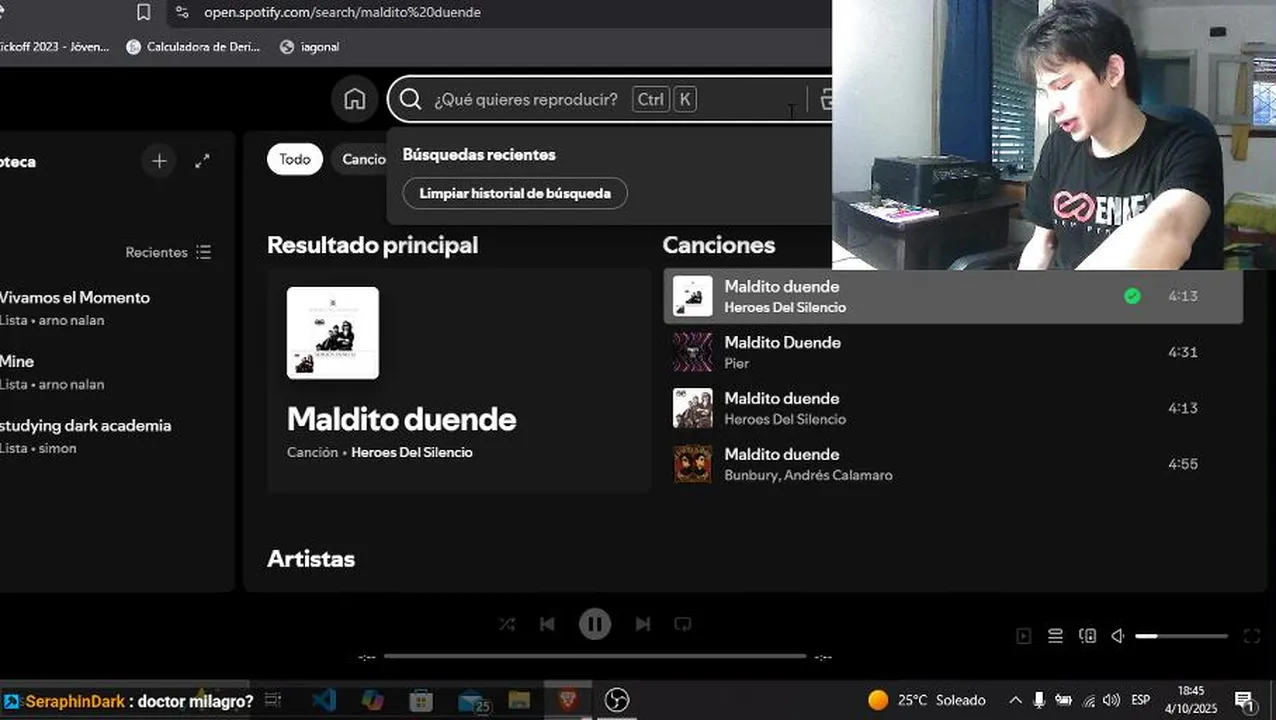Open artist Pier link
This screenshot has width=1276, height=720.
point(737,363)
